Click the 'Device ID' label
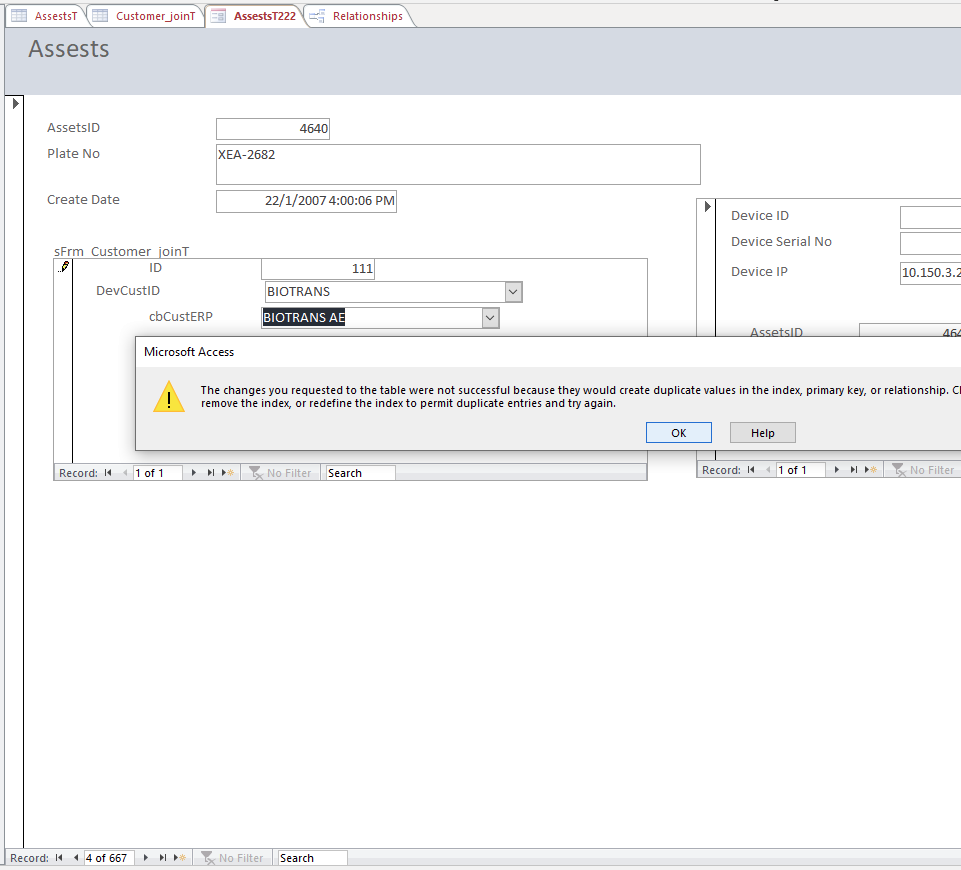 [760, 216]
